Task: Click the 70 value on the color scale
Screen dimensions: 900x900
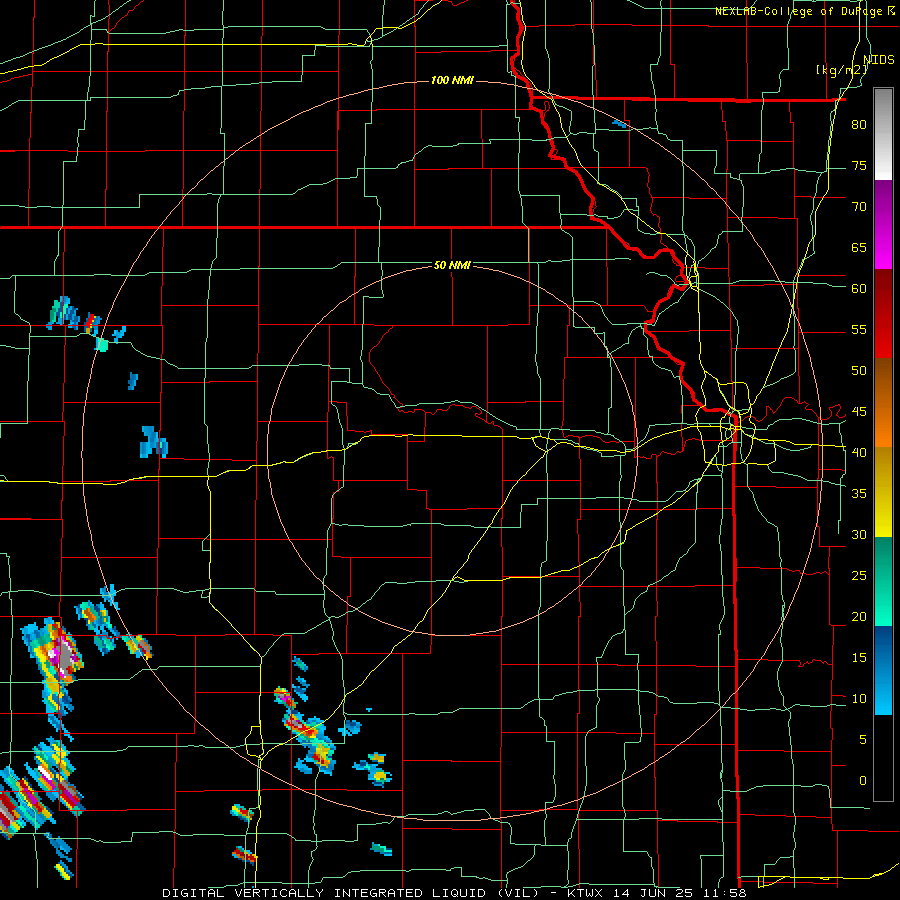Action: [x=859, y=207]
